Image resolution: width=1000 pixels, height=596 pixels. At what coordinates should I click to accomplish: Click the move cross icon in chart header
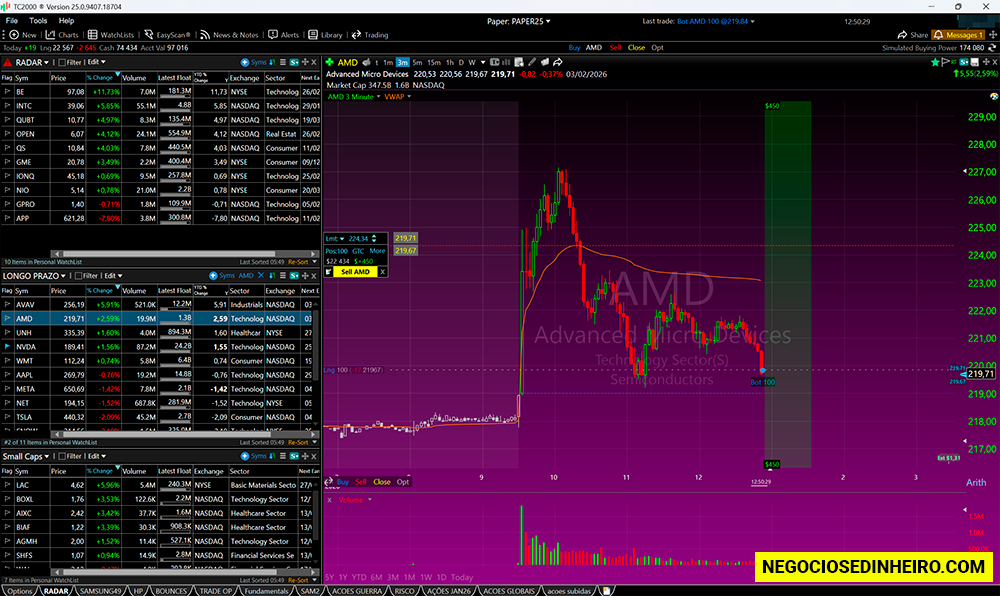(986, 62)
